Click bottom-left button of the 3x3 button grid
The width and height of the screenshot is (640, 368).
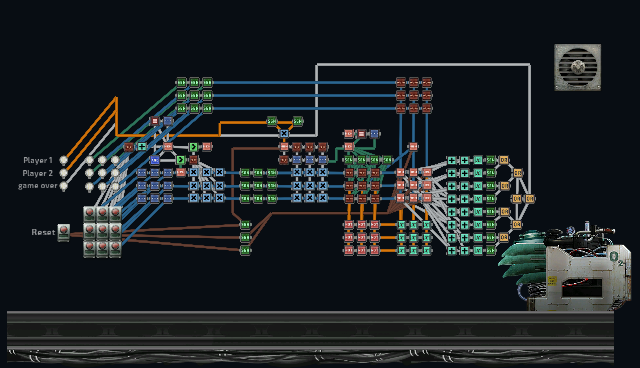click(x=90, y=248)
